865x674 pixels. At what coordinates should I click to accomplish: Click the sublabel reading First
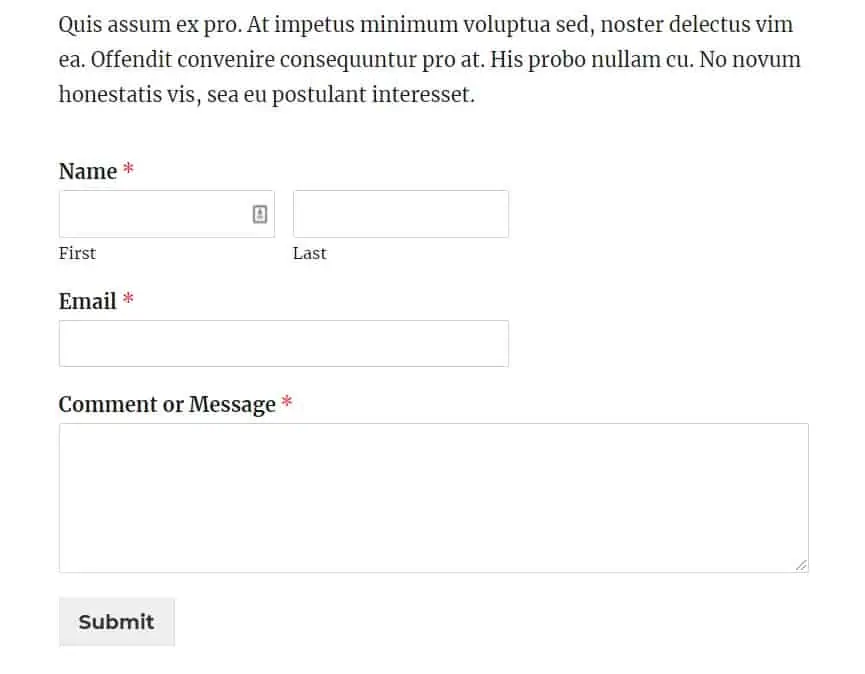click(x=77, y=253)
